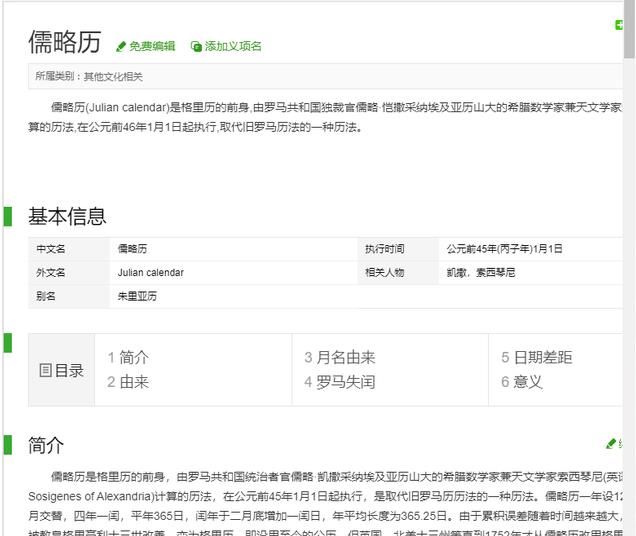Viewport: 636px width, 536px height.
Task: Click the 执行时间 label cell
Action: (398, 249)
